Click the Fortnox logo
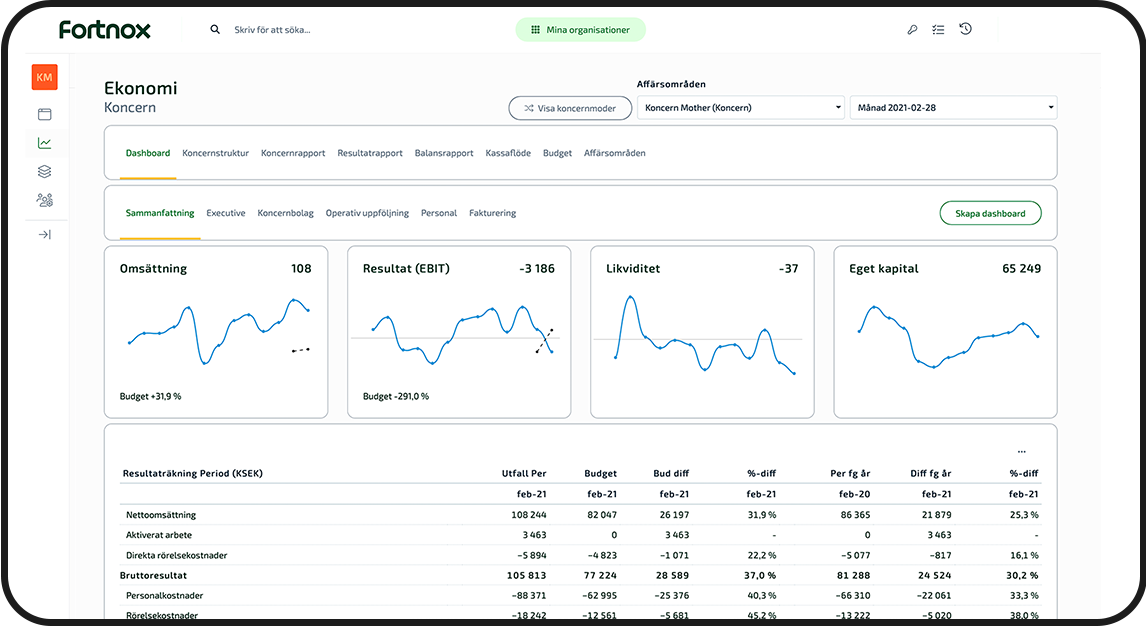Screen dimensions: 1146x627 [x=105, y=30]
